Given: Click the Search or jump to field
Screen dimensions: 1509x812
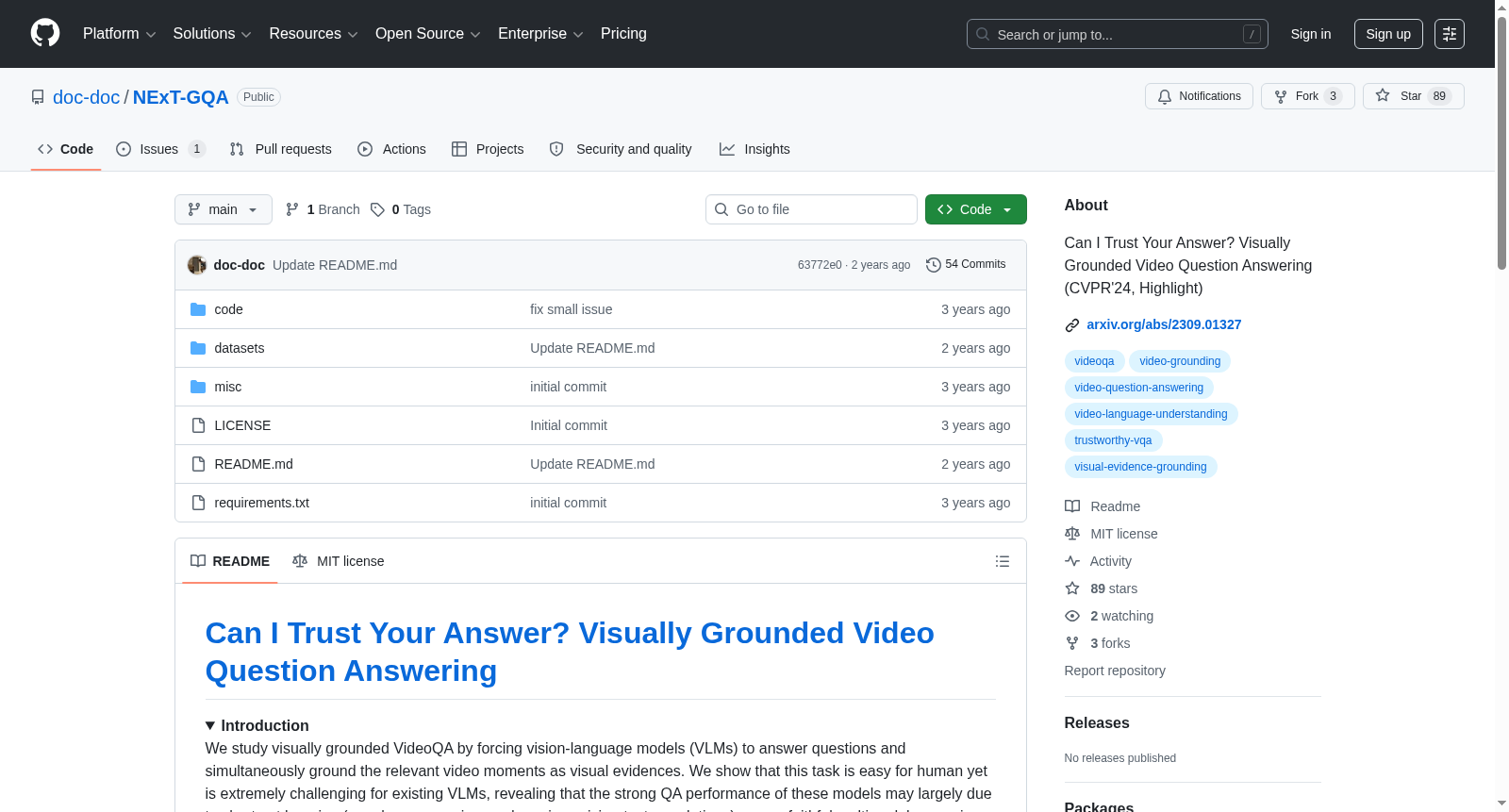Looking at the screenshot, I should point(1118,34).
